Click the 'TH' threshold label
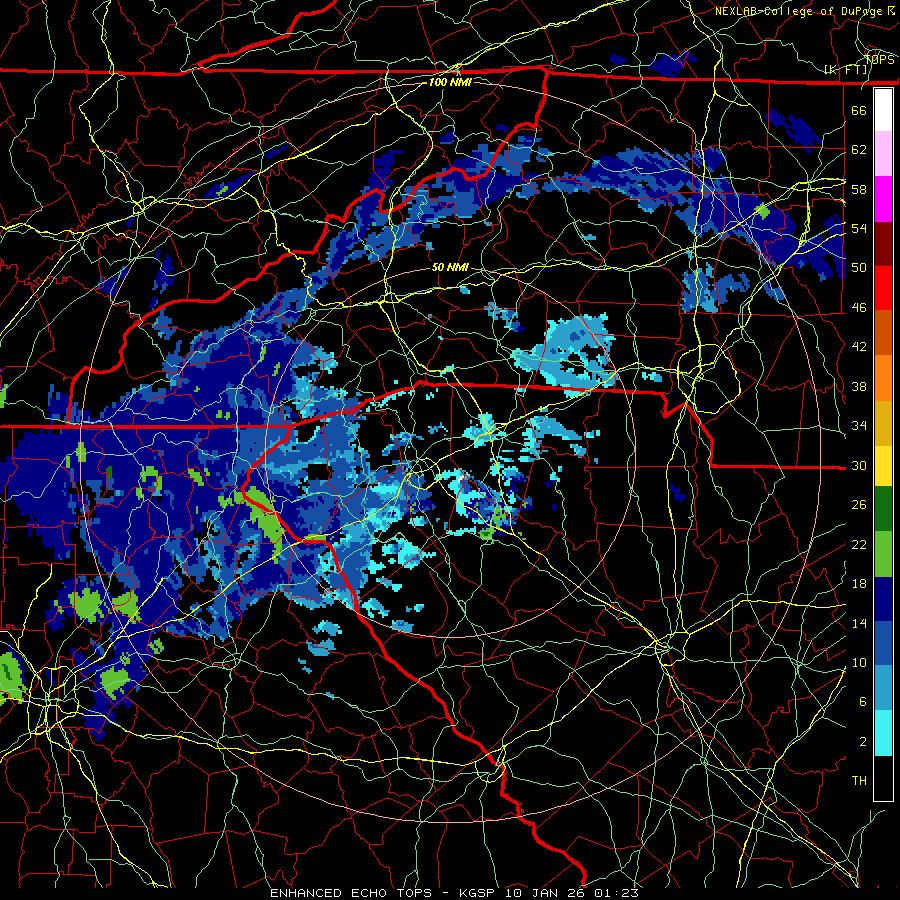 [859, 781]
